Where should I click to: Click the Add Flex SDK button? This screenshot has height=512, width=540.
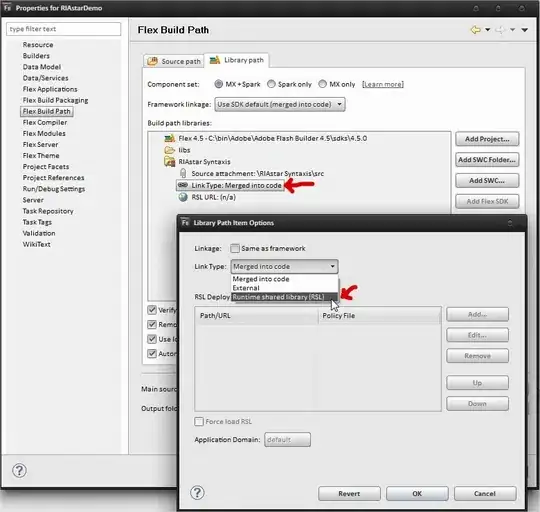tap(487, 201)
